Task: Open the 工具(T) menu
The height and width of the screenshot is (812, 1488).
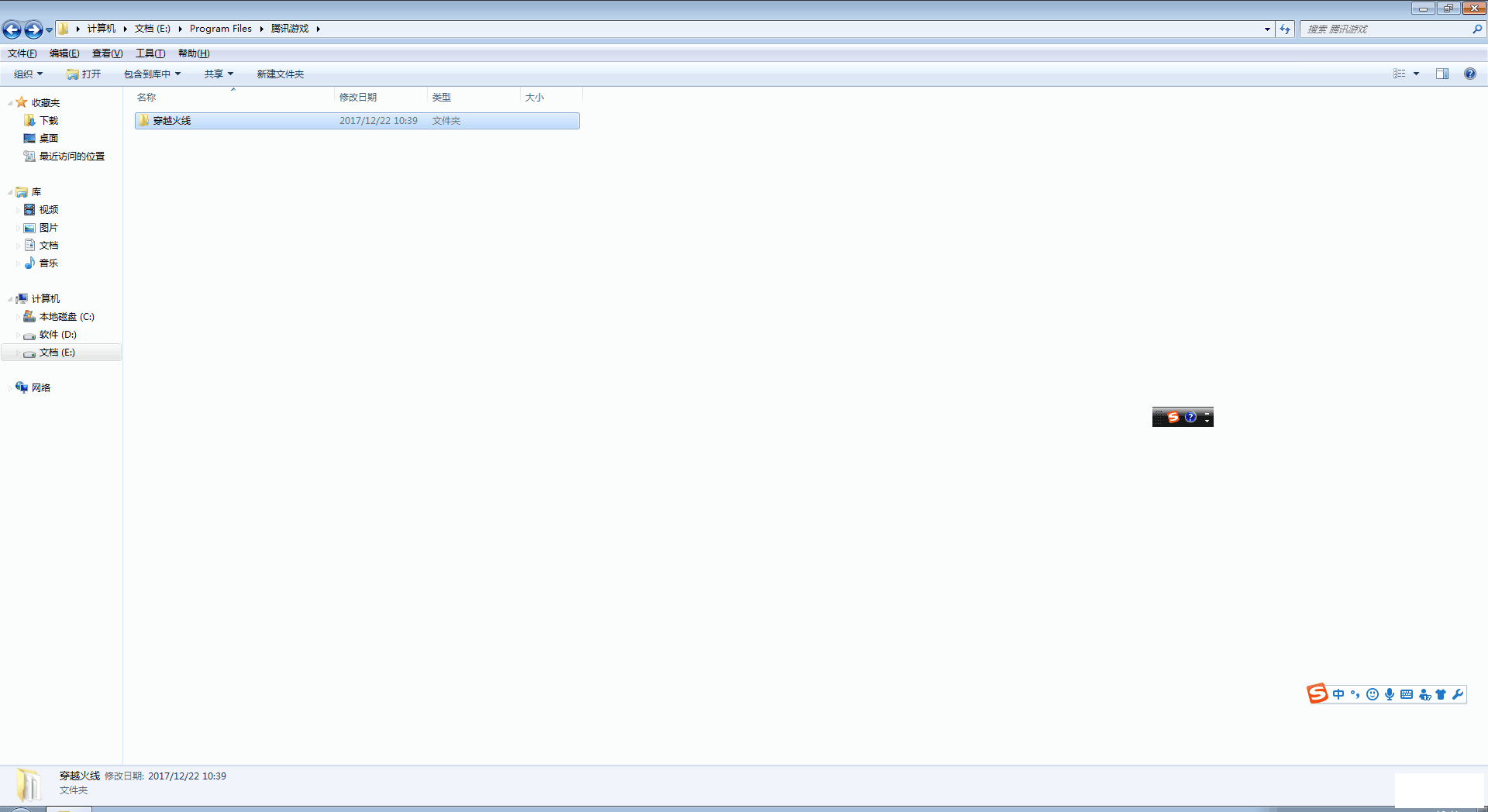Action: tap(150, 53)
